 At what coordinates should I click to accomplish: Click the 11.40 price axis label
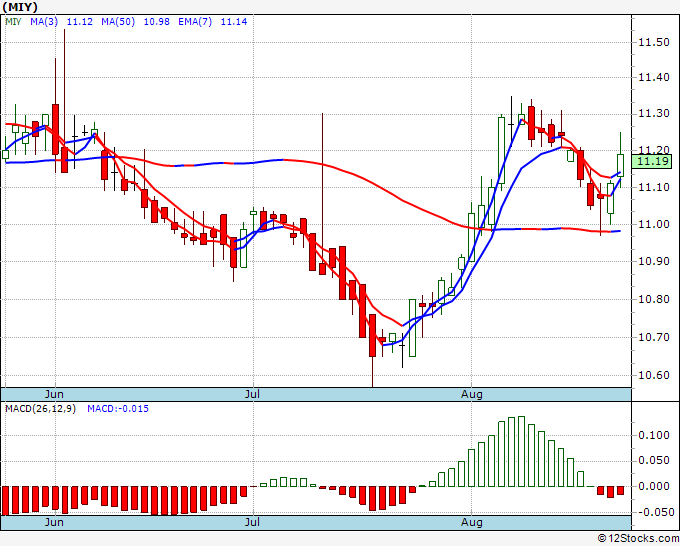pos(654,78)
